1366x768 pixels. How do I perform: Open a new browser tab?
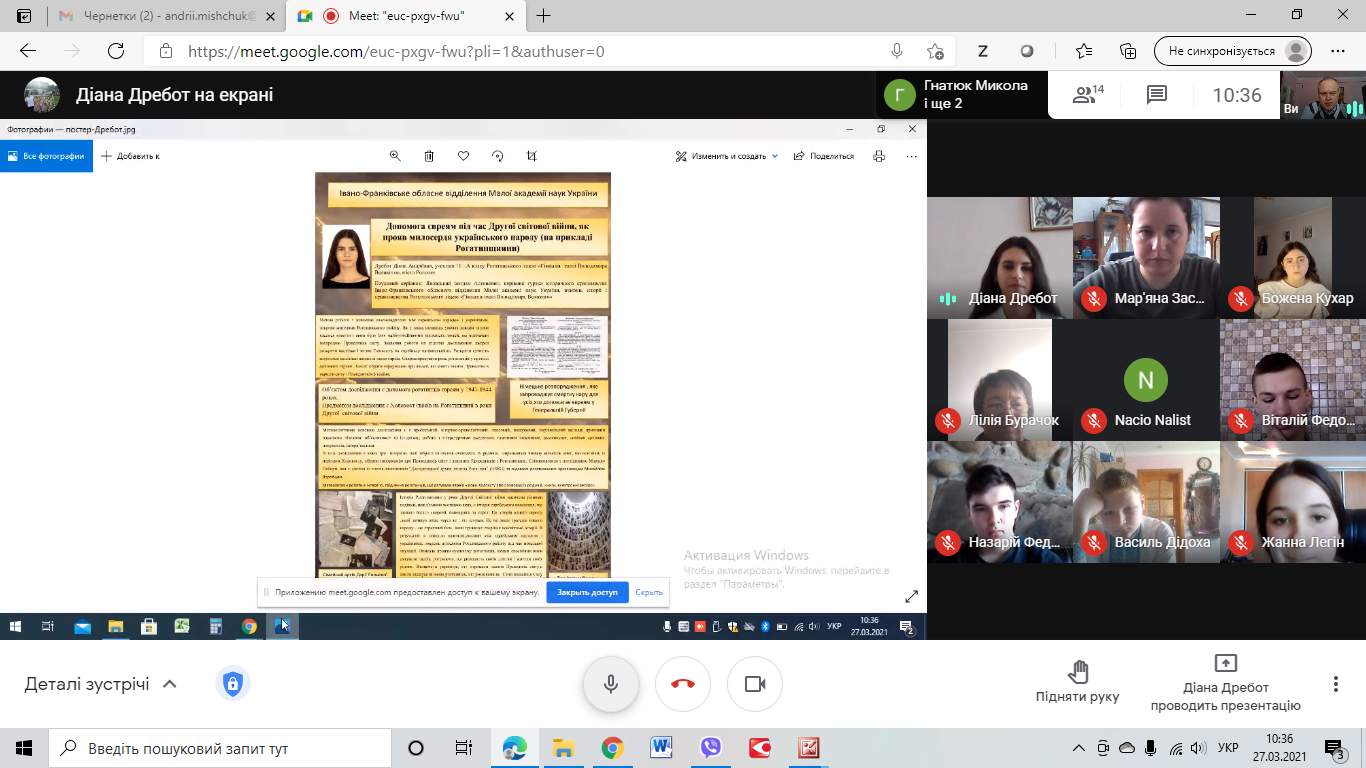pos(544,16)
